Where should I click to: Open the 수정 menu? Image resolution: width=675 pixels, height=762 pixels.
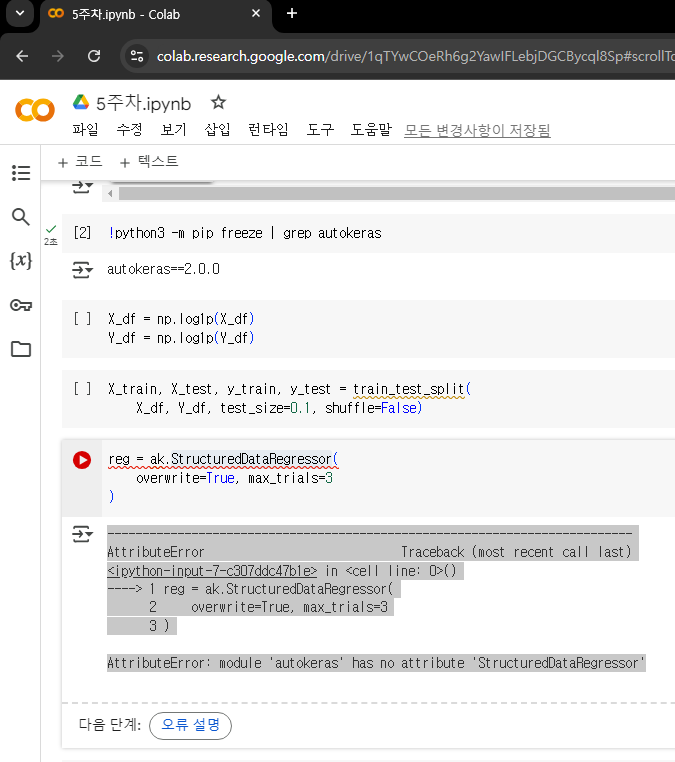pyautogui.click(x=130, y=129)
